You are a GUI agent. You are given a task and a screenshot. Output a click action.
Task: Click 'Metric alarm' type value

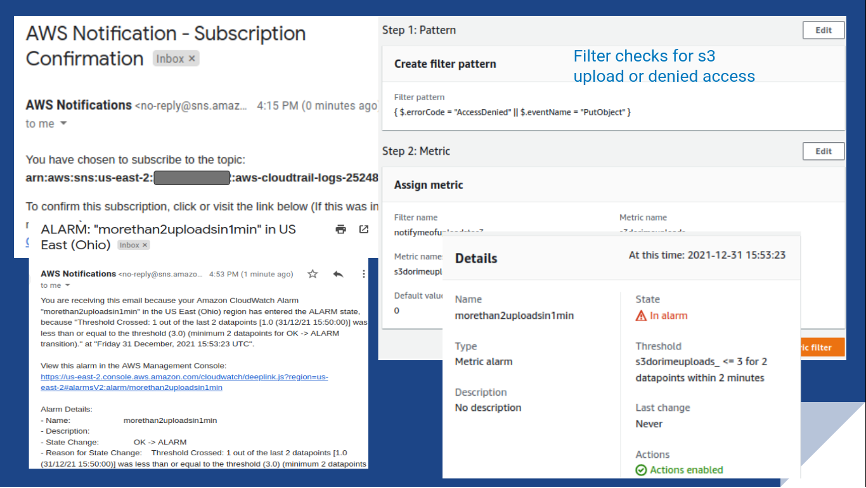483,362
